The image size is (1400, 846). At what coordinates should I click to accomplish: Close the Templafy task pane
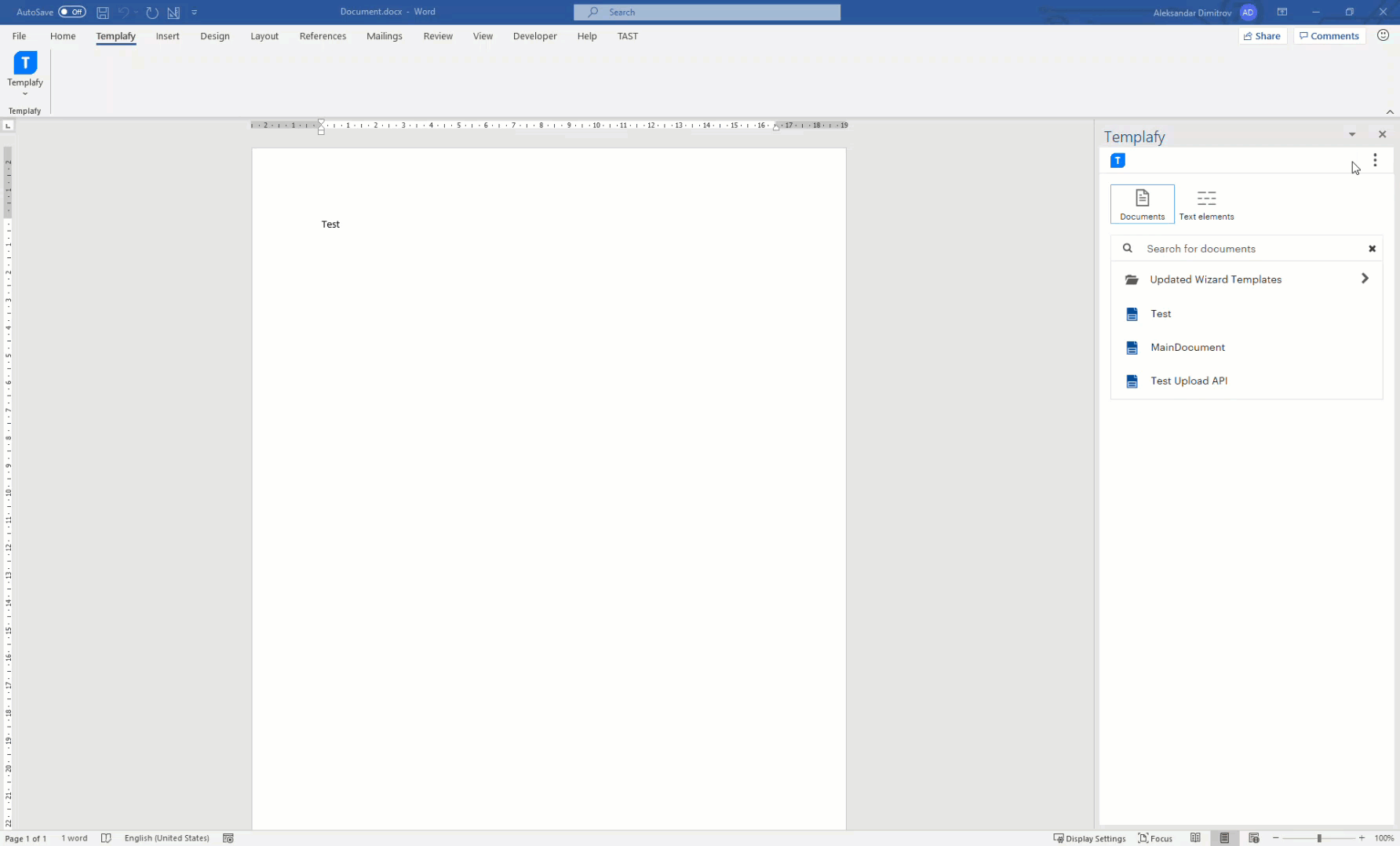(x=1383, y=135)
